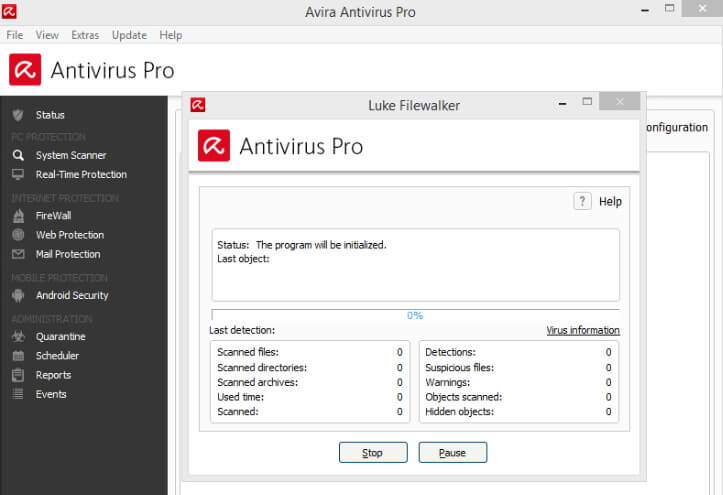Open the Virus information link

pyautogui.click(x=583, y=330)
